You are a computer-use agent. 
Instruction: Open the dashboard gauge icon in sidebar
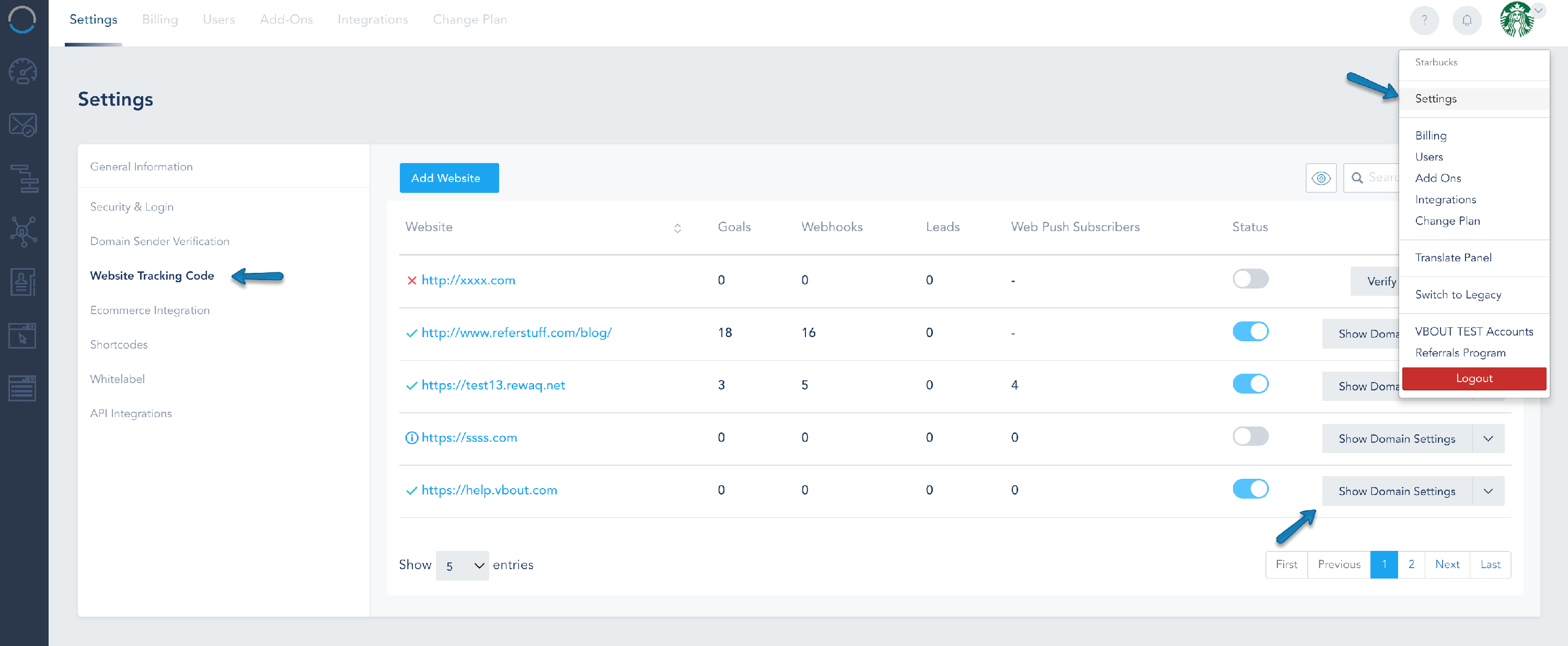(23, 72)
